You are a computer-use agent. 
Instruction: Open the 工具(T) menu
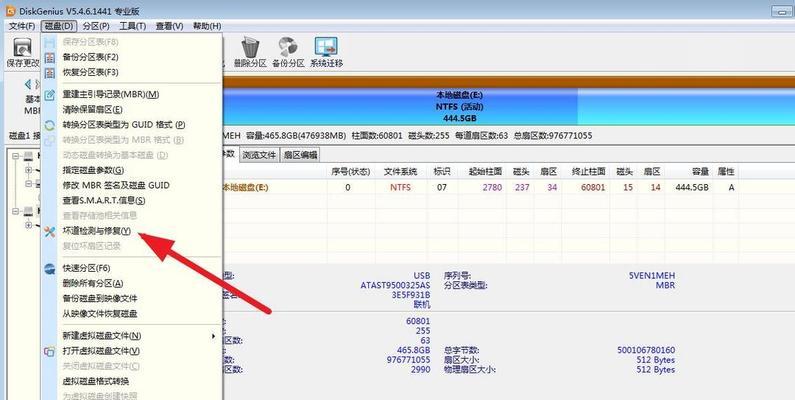[x=132, y=26]
